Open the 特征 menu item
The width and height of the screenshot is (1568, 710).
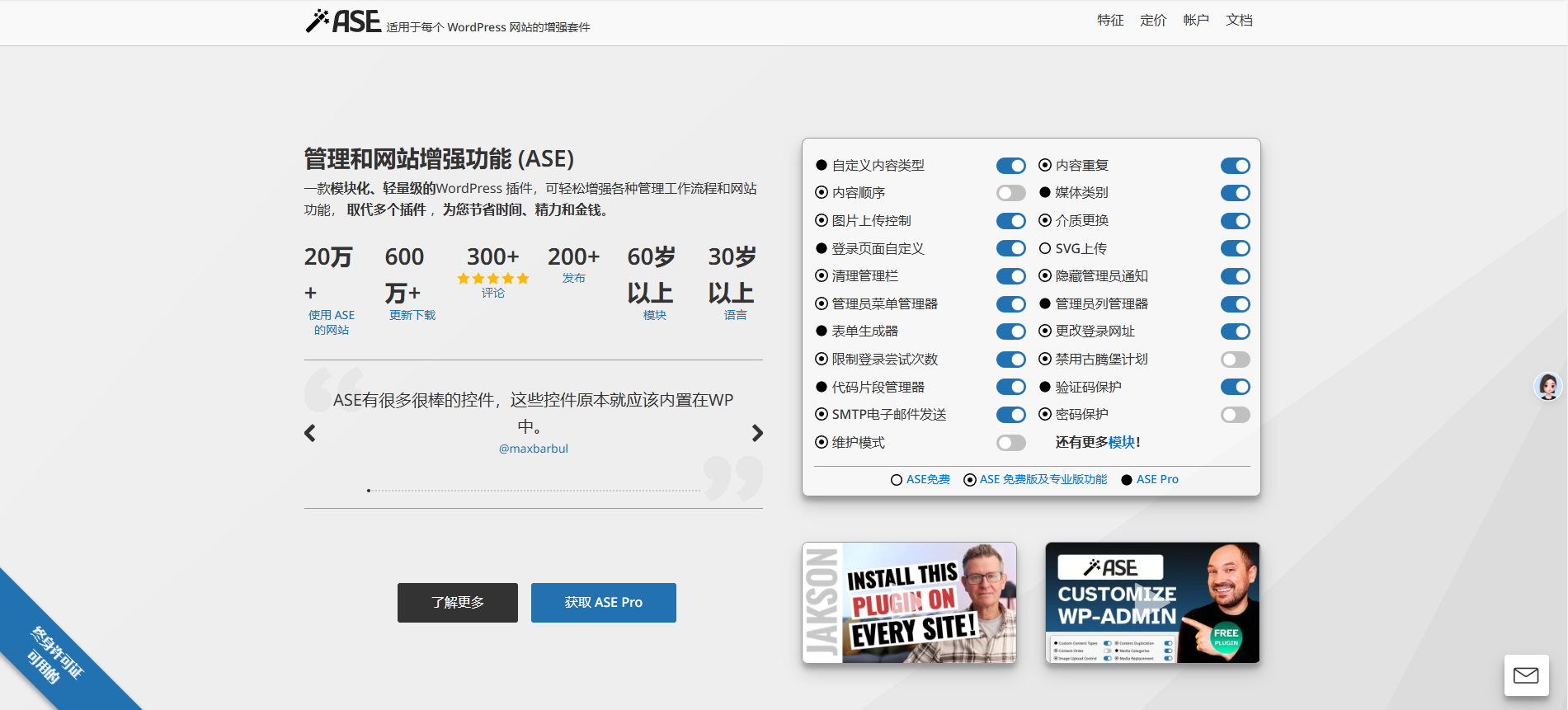click(1109, 21)
